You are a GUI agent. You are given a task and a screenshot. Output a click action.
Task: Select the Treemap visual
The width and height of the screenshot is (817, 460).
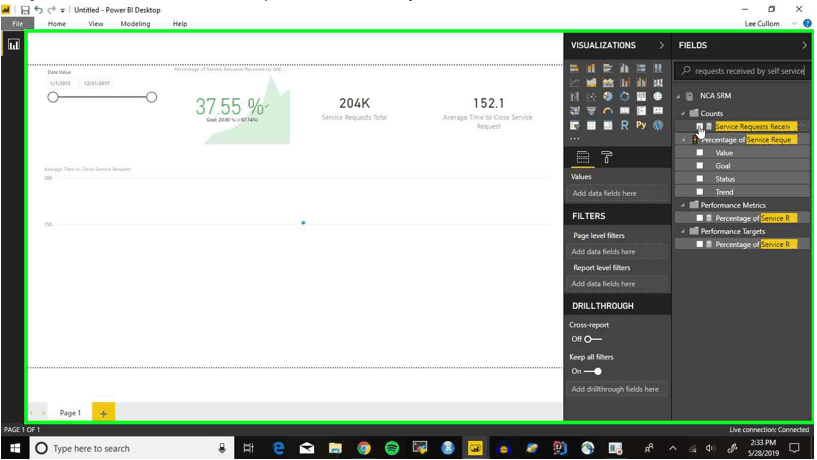click(641, 96)
